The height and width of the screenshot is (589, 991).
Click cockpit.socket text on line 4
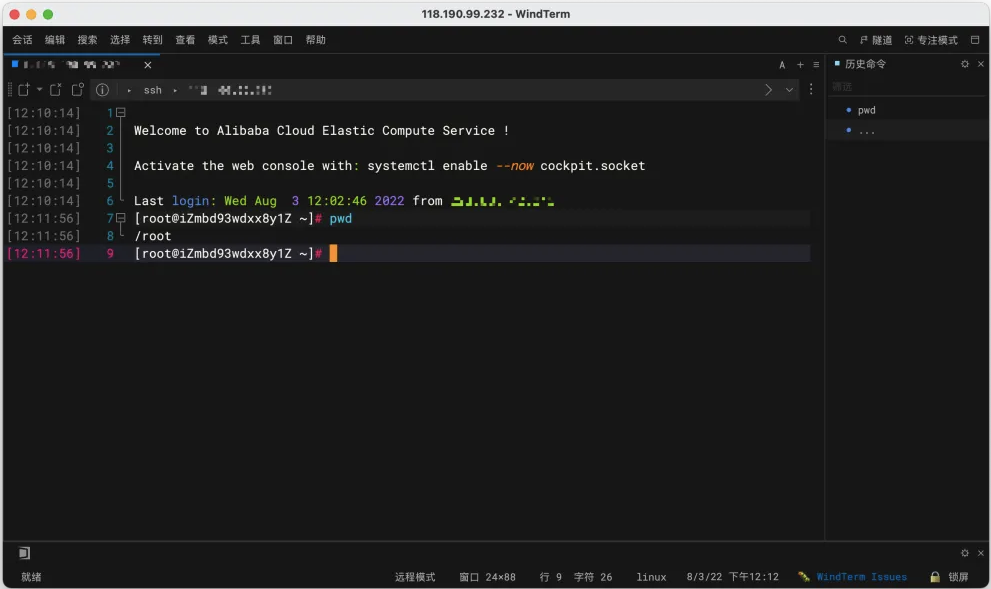tap(593, 166)
